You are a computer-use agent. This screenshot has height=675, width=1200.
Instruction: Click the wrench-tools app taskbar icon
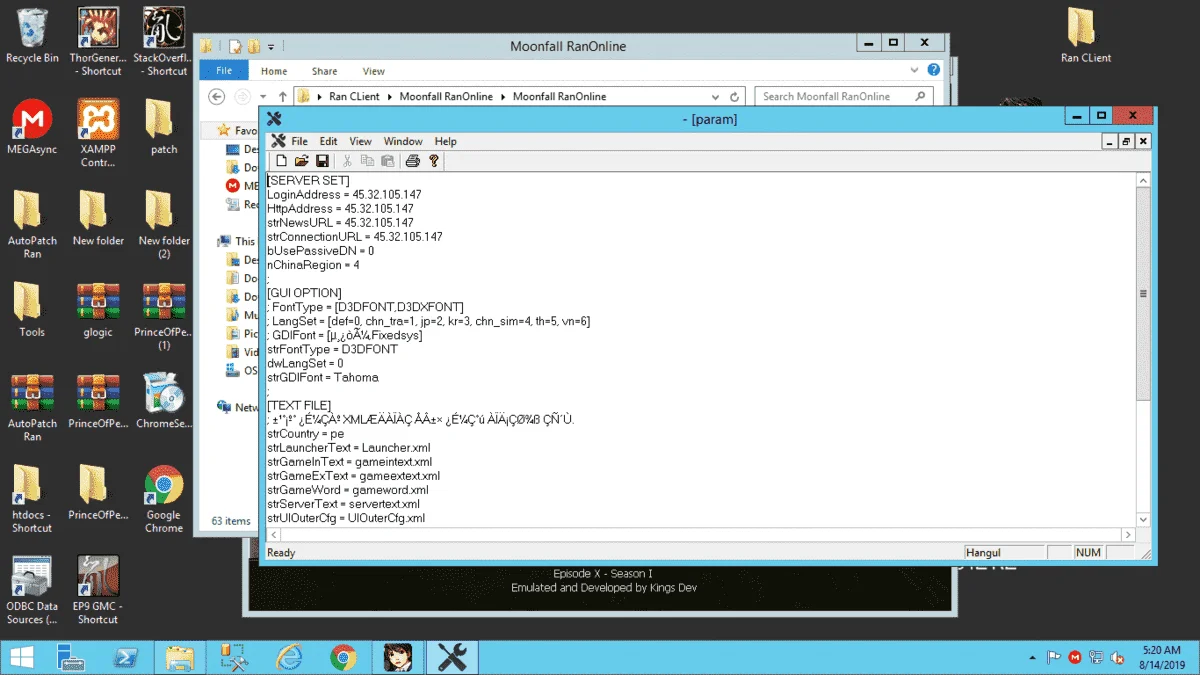click(452, 657)
